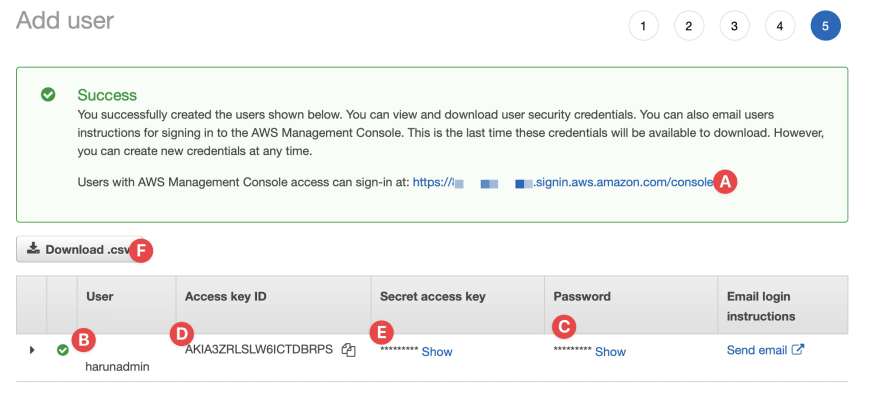Click the external link icon next to Send email
Screen dimensions: 880x408
click(798, 350)
